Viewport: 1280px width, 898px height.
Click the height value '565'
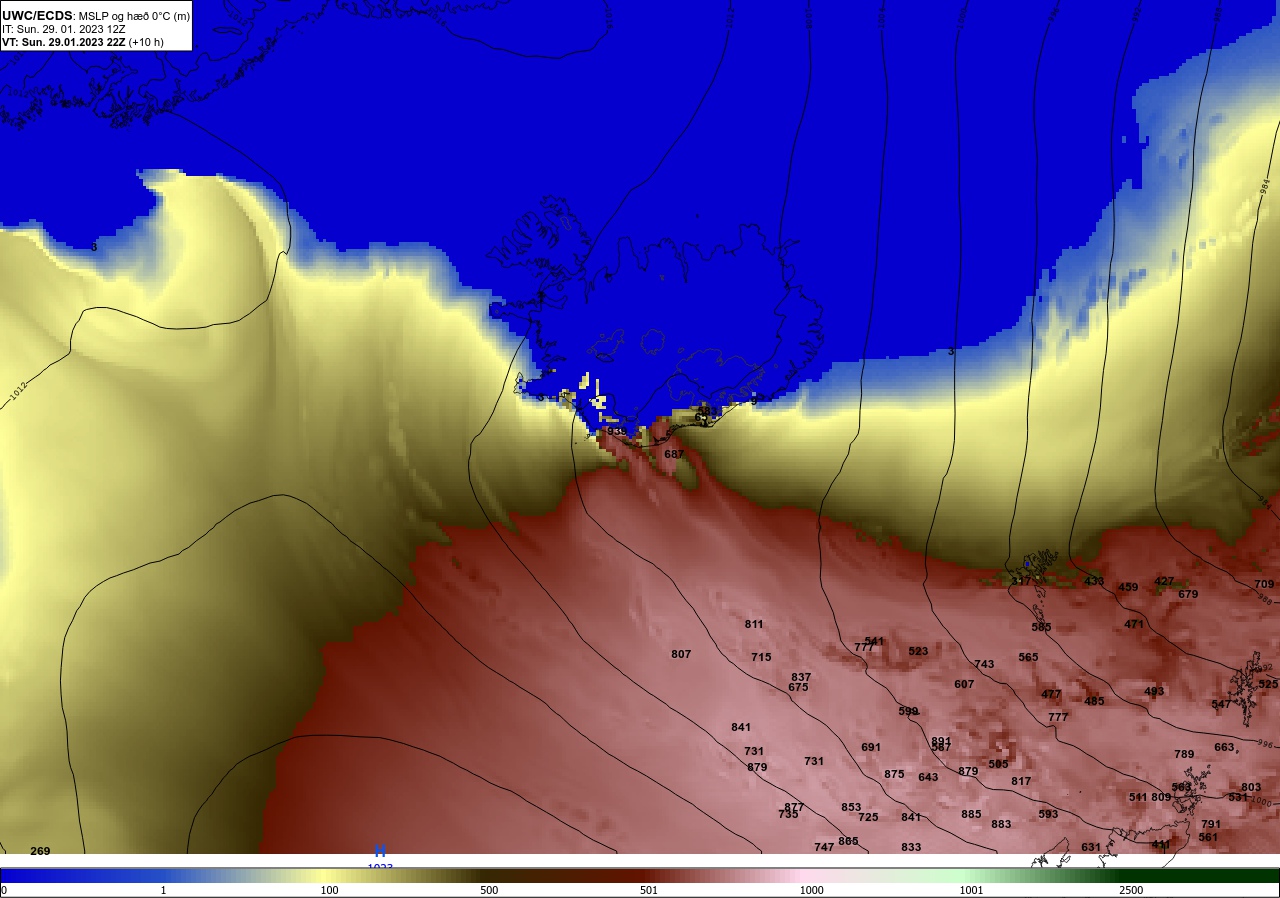pos(1028,657)
